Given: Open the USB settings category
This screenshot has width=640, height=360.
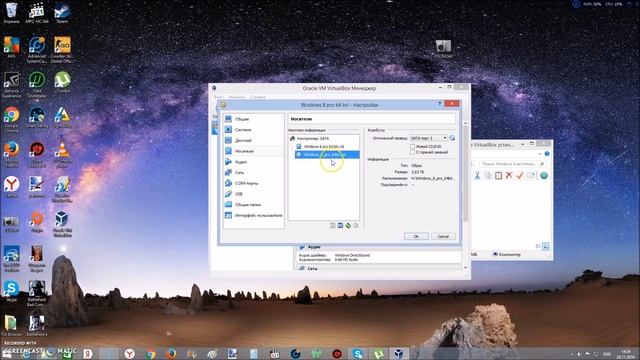Looking at the screenshot, I should click(253, 194).
